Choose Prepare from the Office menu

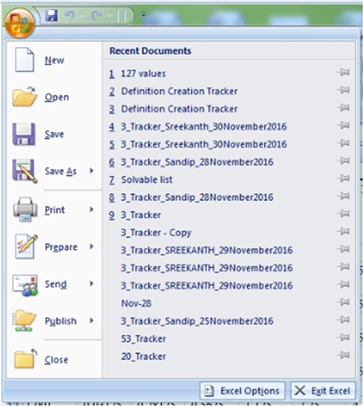pyautogui.click(x=61, y=247)
